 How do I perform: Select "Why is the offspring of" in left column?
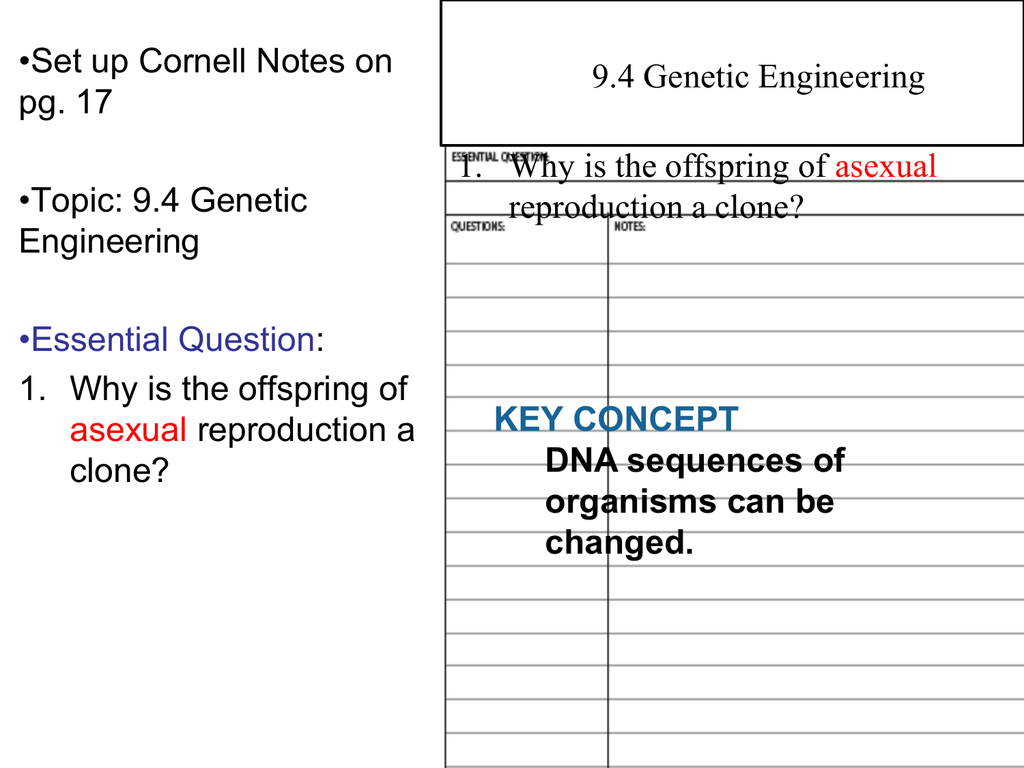tap(239, 388)
